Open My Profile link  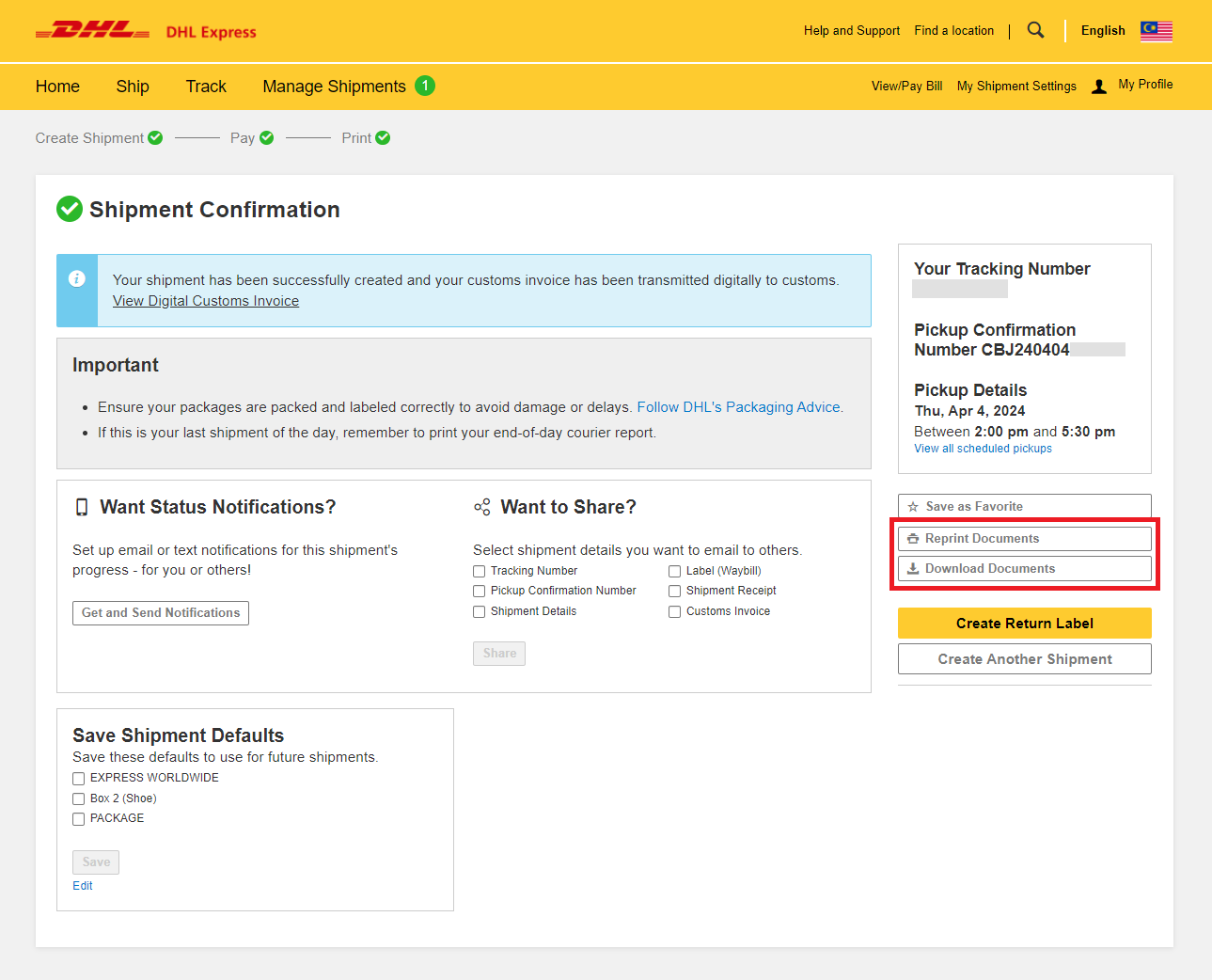click(x=1145, y=85)
